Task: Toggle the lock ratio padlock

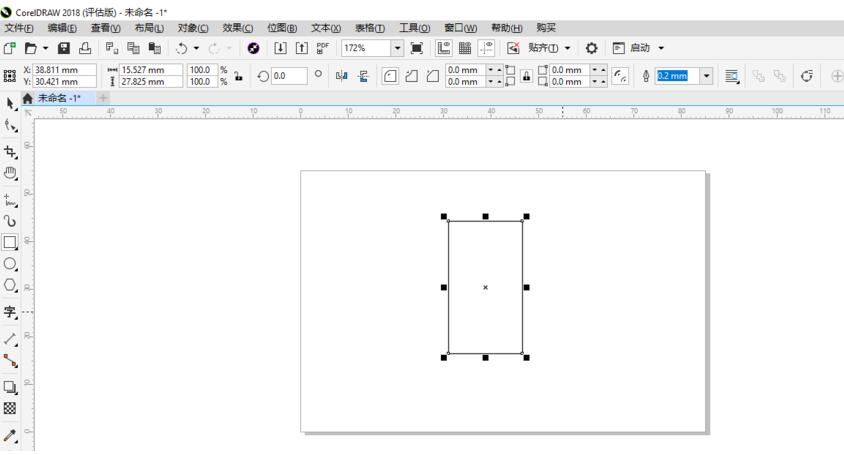Action: point(238,76)
